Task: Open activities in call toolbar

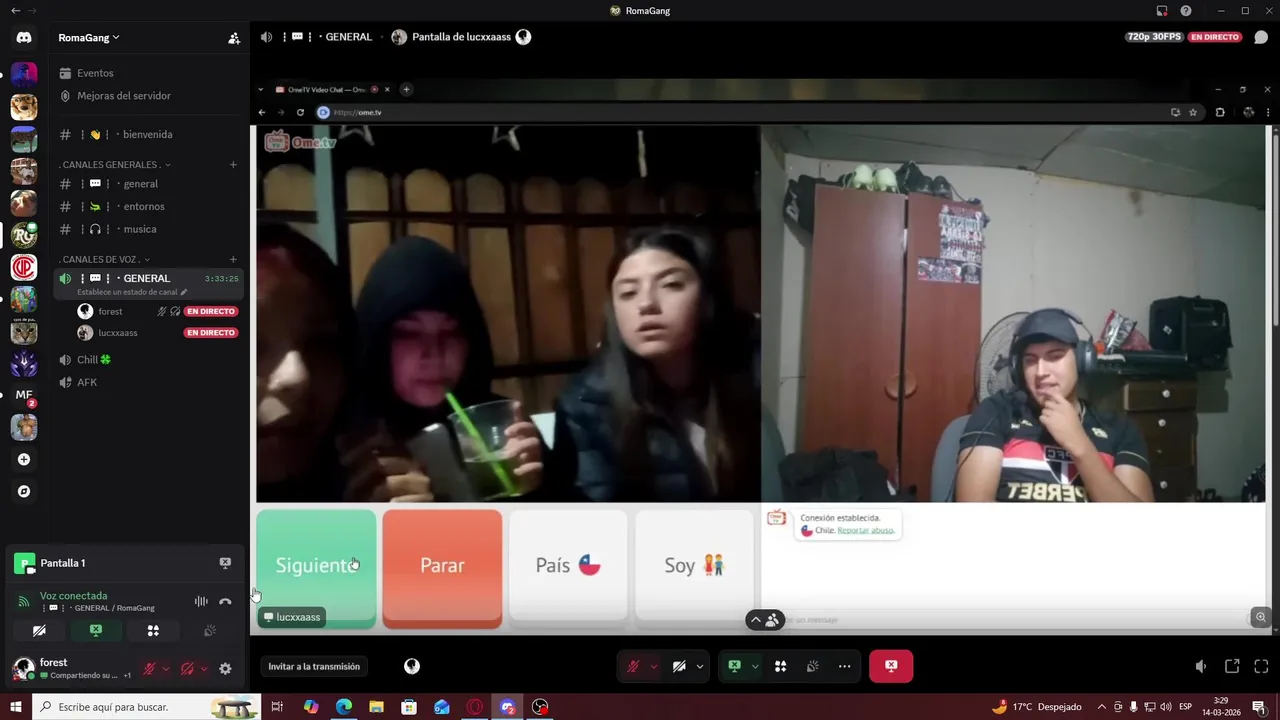Action: tap(781, 666)
